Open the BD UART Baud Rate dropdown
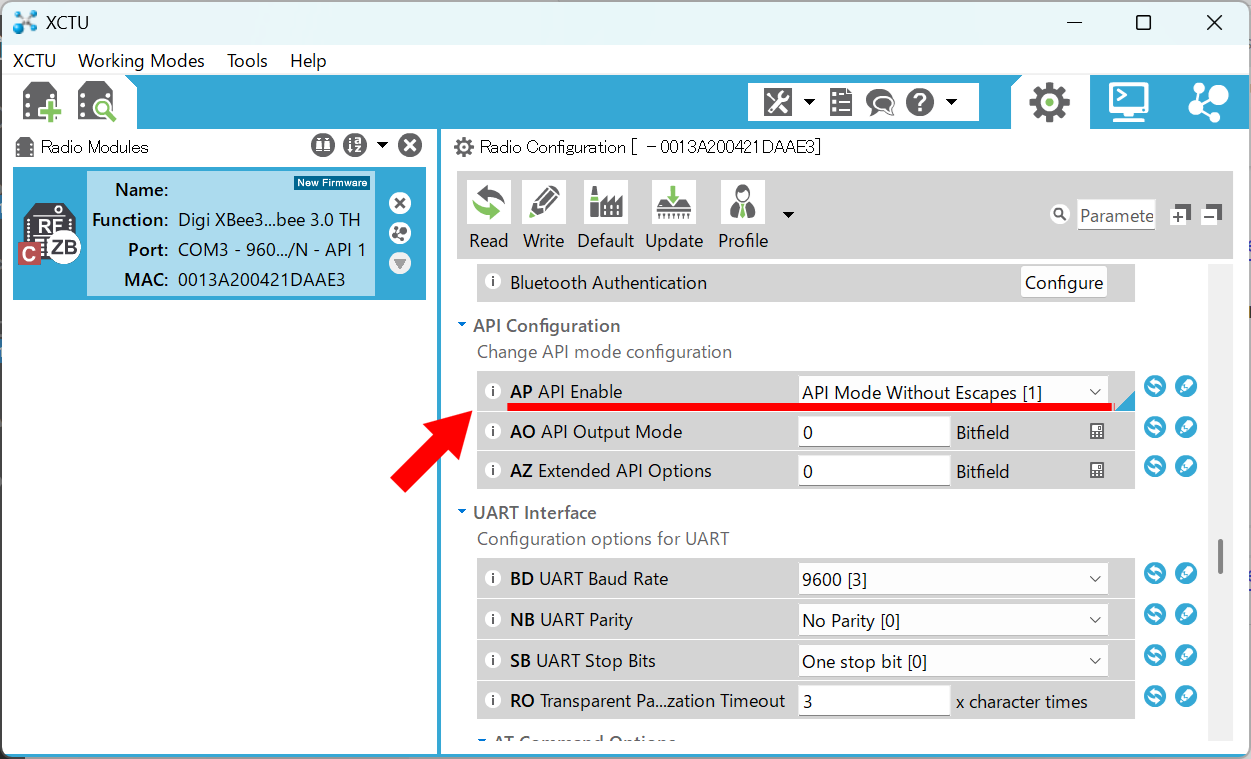The height and width of the screenshot is (759, 1251). point(953,579)
